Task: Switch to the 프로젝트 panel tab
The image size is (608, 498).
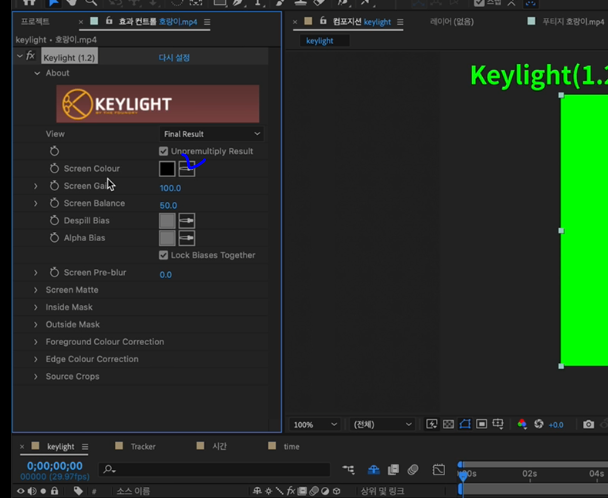Action: pyautogui.click(x=35, y=21)
